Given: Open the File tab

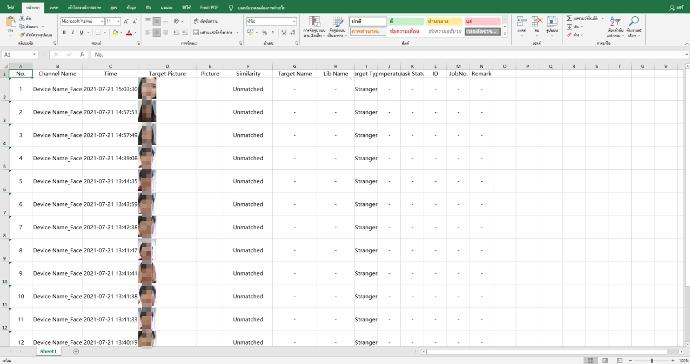Looking at the screenshot, I should (10, 7).
